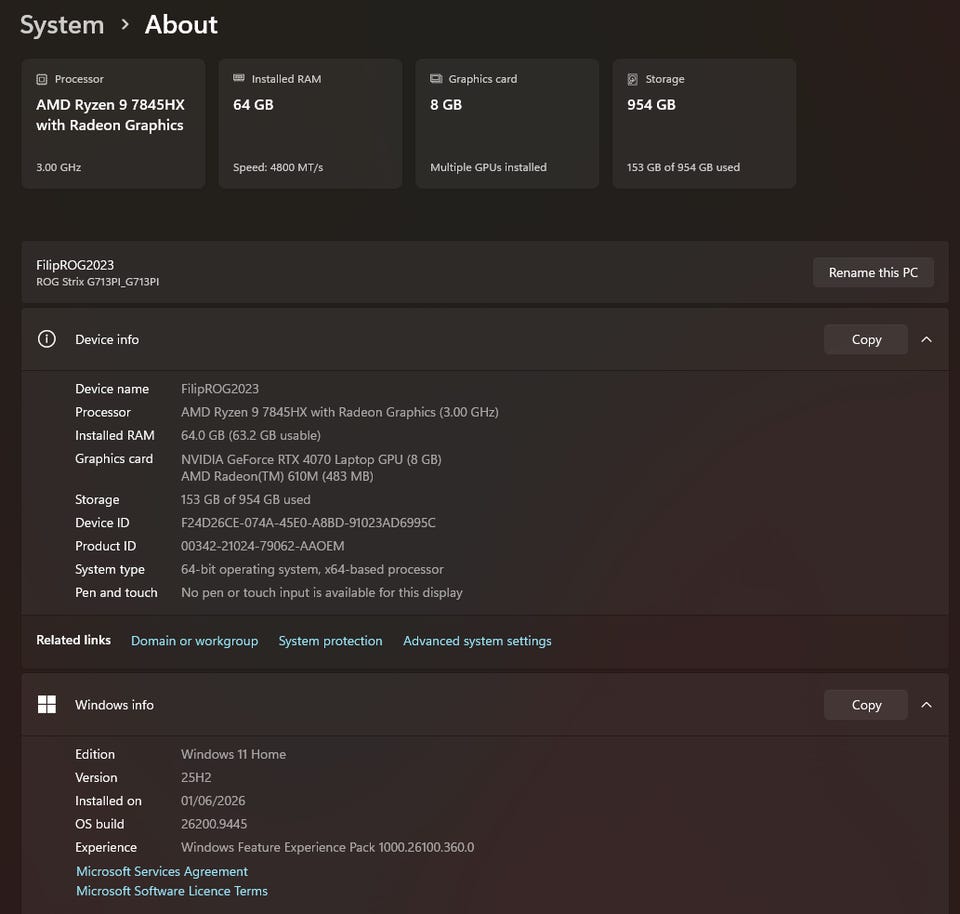The image size is (960, 914).
Task: Click the No pen or touch input text
Action: pos(321,593)
